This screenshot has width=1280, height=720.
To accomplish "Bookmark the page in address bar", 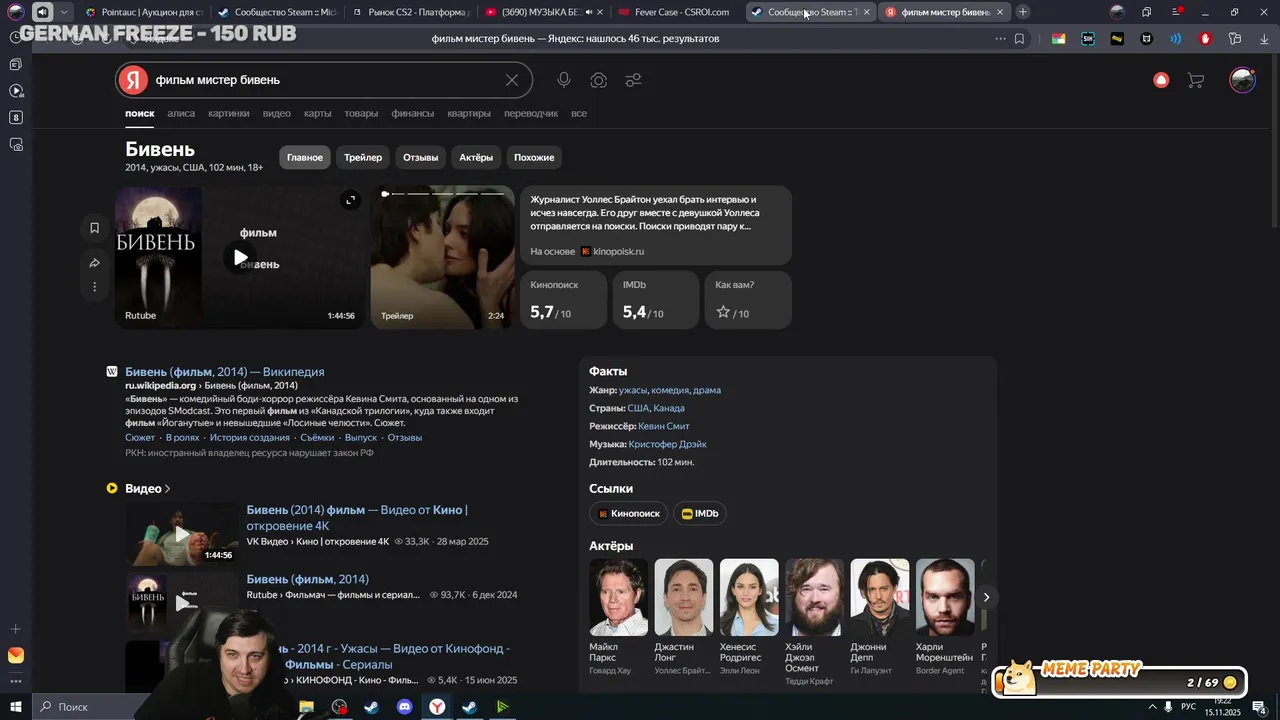I will coord(1019,39).
